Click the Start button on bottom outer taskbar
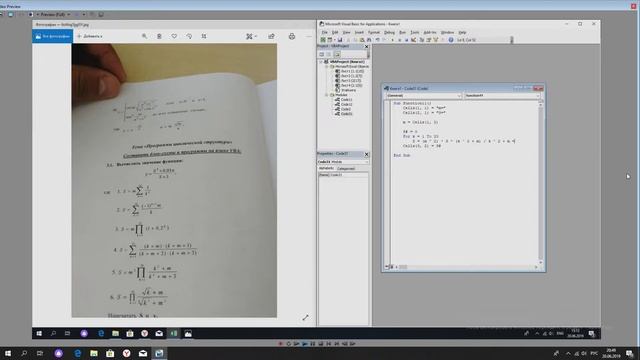The width and height of the screenshot is (640, 360). [x=8, y=353]
